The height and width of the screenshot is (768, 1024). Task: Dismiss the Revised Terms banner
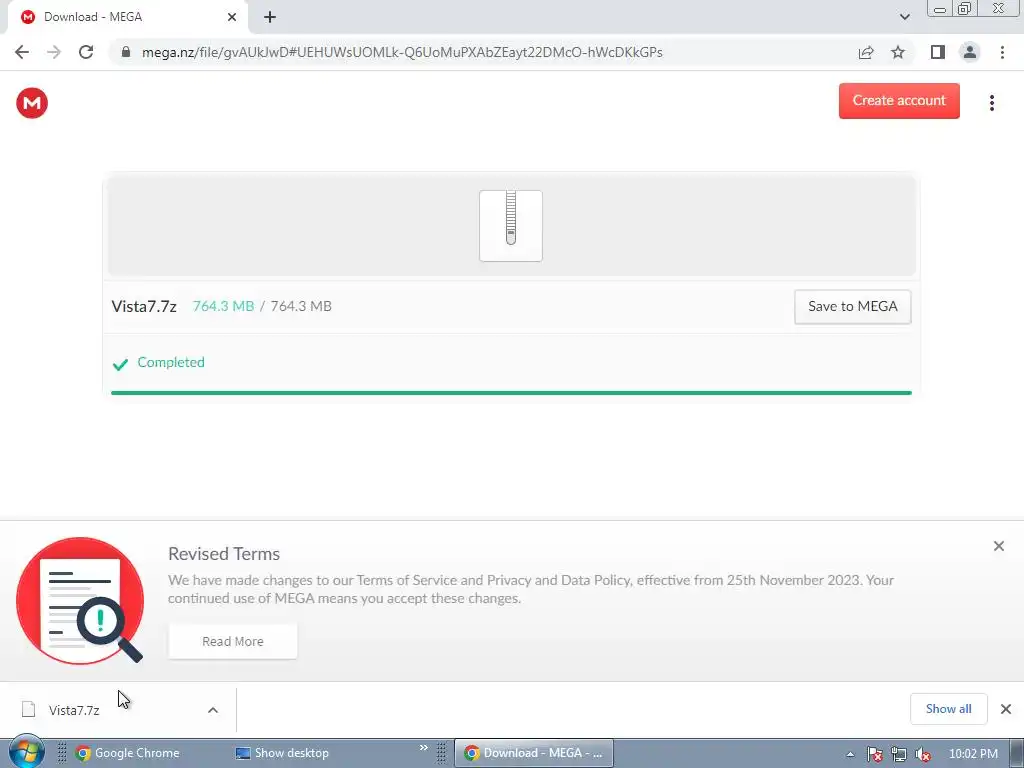999,546
